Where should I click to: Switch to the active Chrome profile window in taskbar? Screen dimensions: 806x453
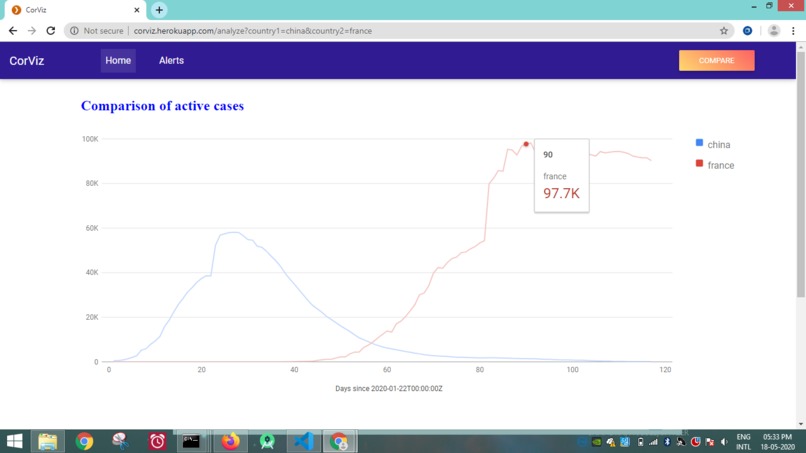[339, 441]
